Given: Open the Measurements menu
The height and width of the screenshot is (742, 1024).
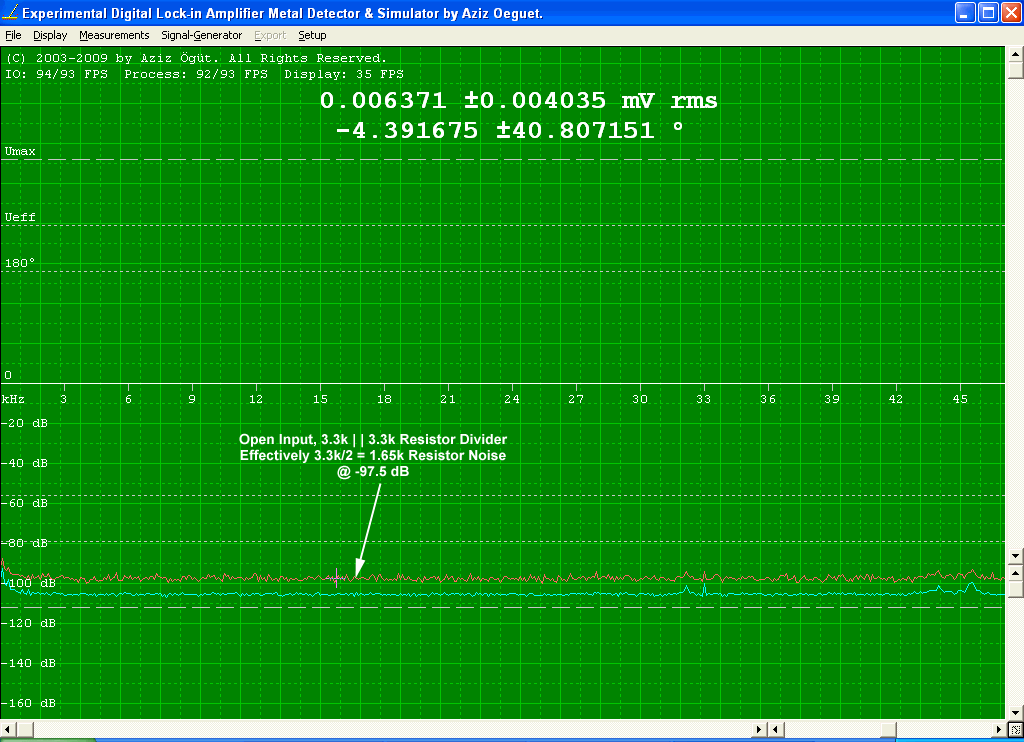Looking at the screenshot, I should [x=114, y=35].
